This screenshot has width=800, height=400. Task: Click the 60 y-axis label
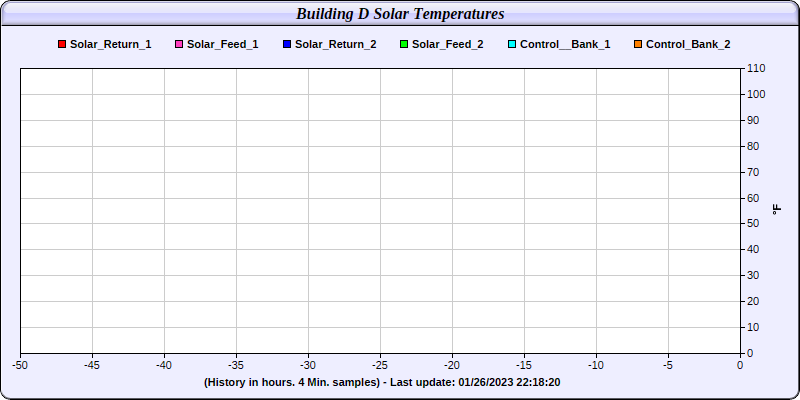[753, 198]
